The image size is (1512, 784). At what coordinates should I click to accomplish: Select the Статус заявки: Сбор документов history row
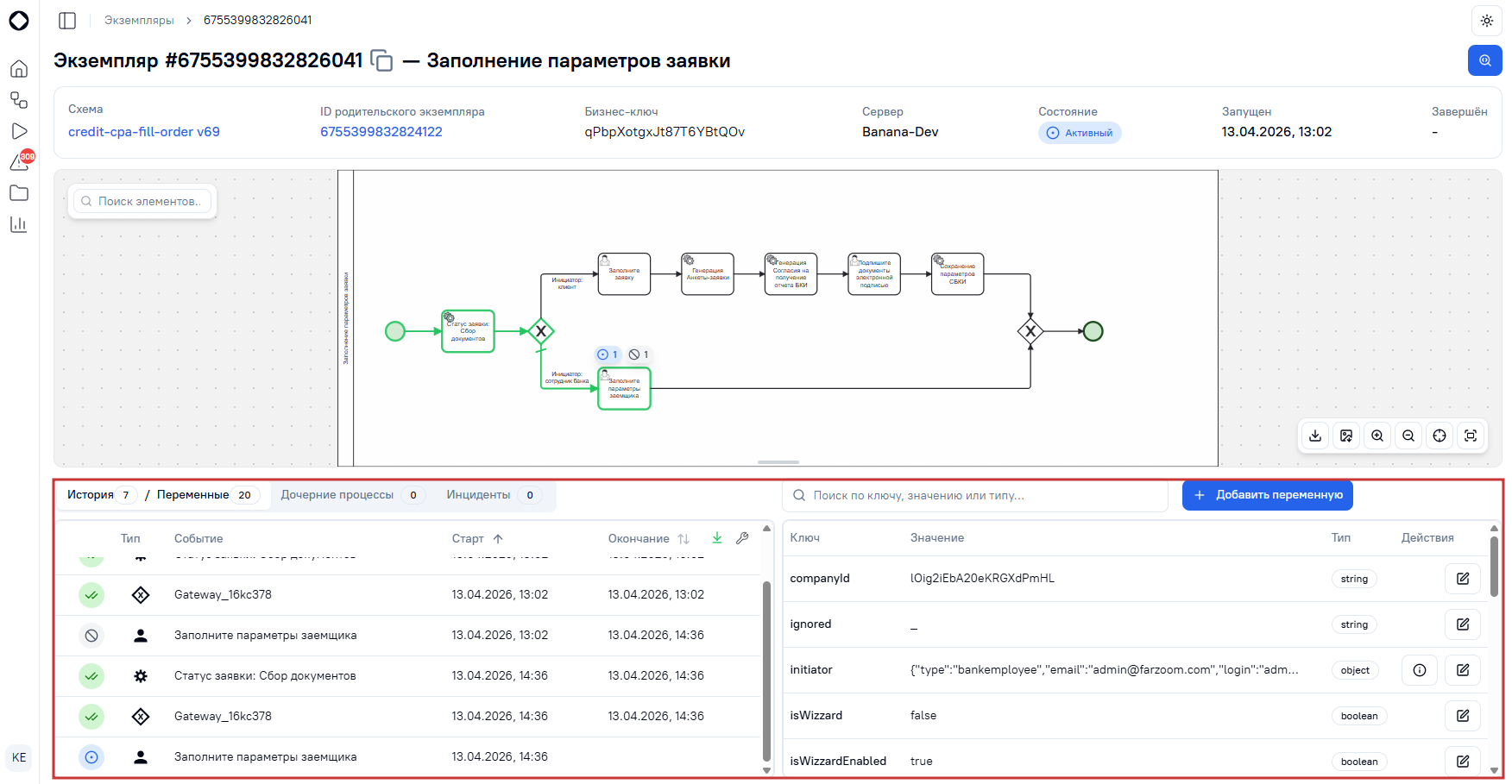pos(408,676)
